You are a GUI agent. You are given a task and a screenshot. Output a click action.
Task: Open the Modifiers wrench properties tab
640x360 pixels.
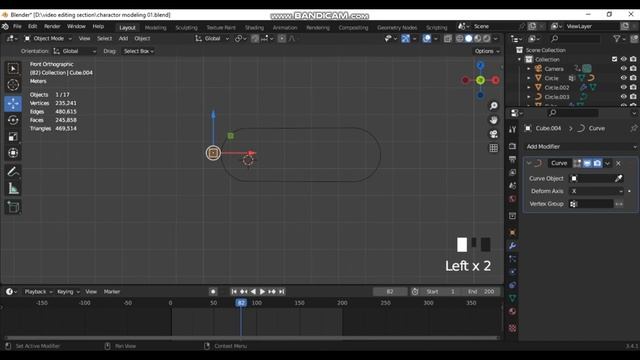coord(512,246)
